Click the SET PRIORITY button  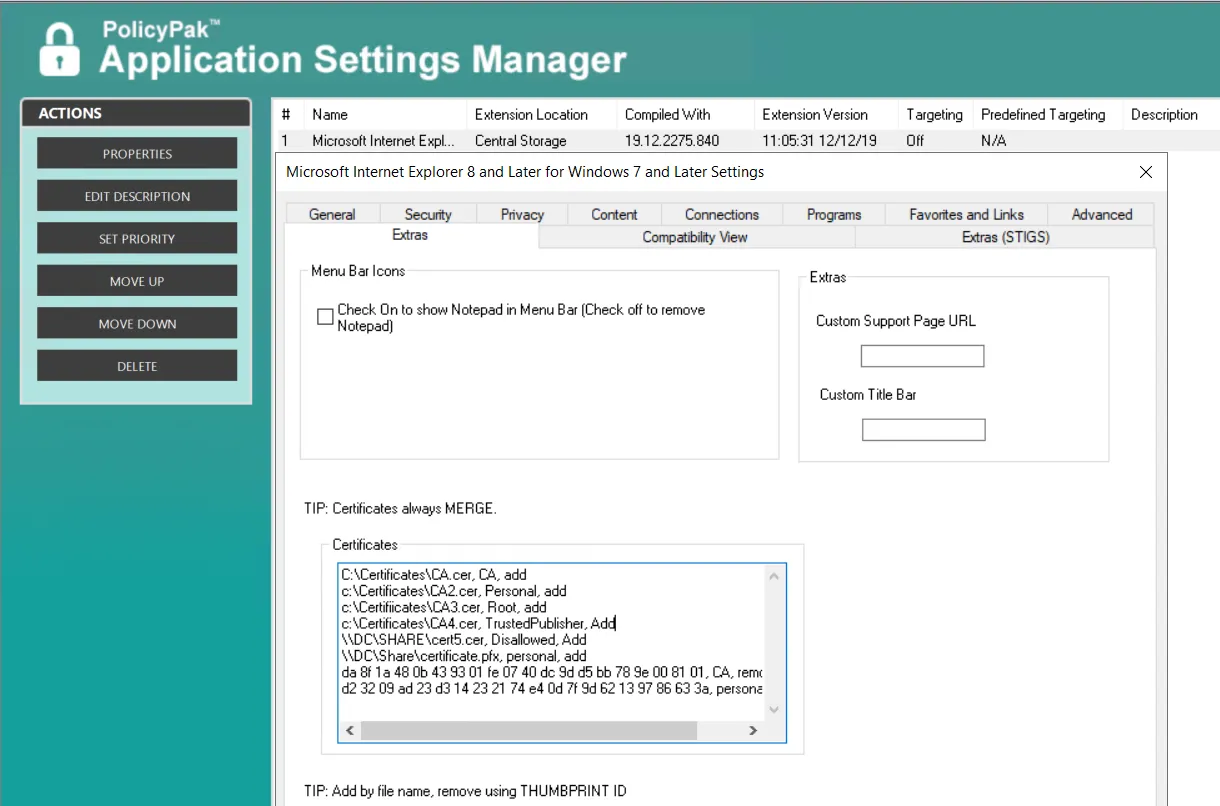[x=137, y=239]
